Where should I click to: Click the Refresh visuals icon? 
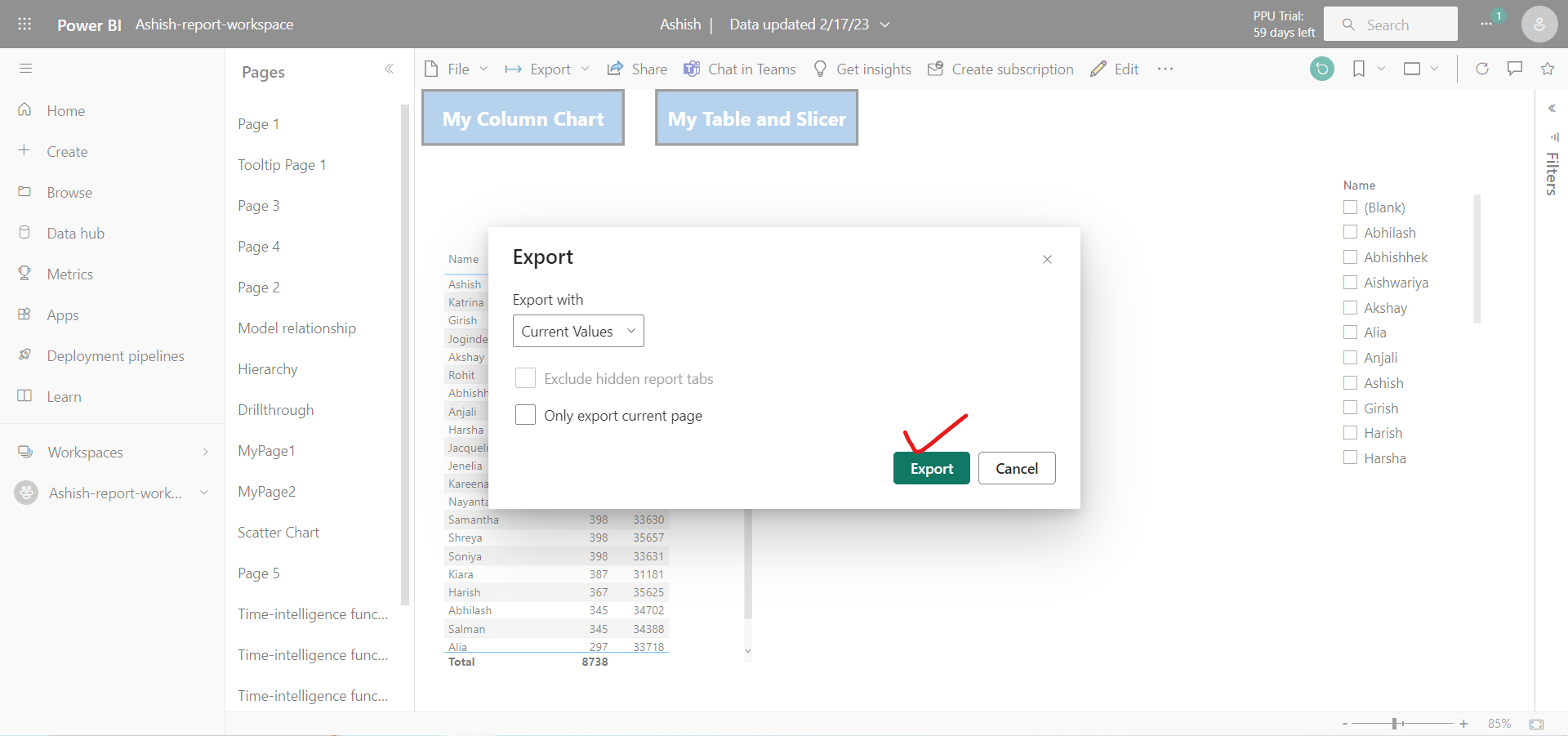click(x=1482, y=69)
